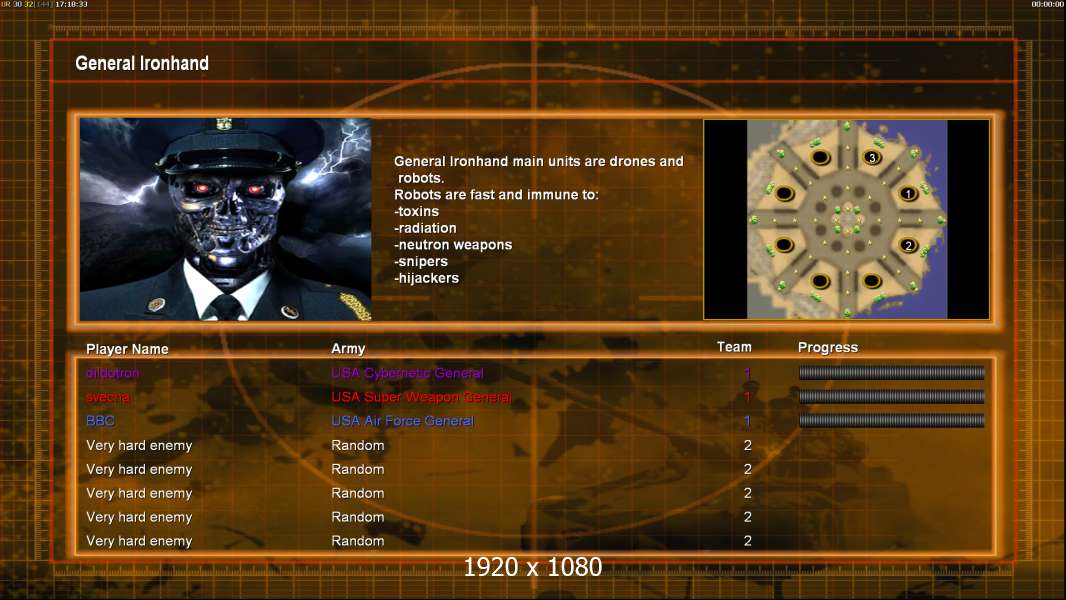
Task: Click the clock readout '17:18:33' in the corner
Action: 71,4
